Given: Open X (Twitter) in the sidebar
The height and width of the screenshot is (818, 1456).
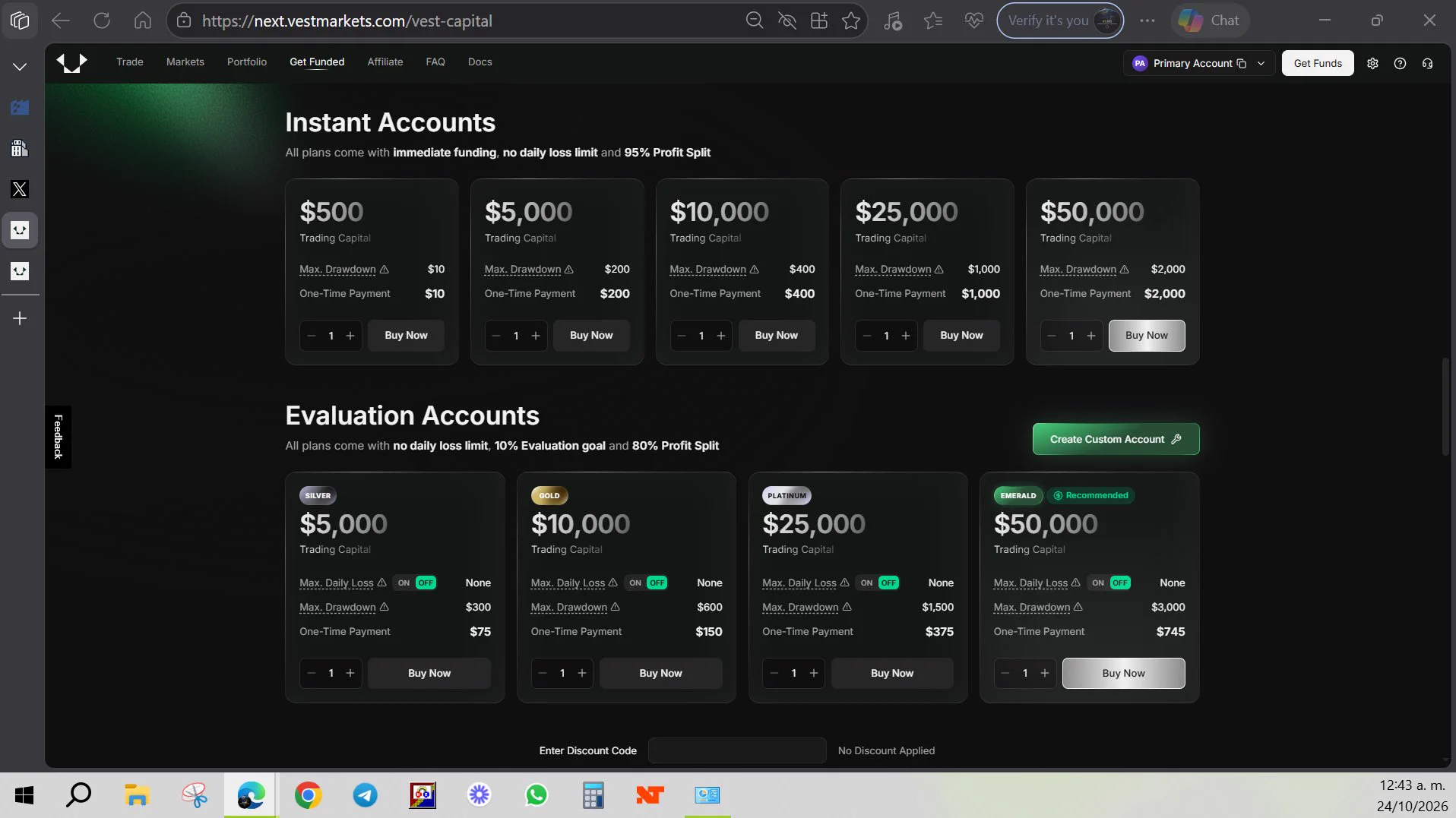Looking at the screenshot, I should tap(20, 189).
